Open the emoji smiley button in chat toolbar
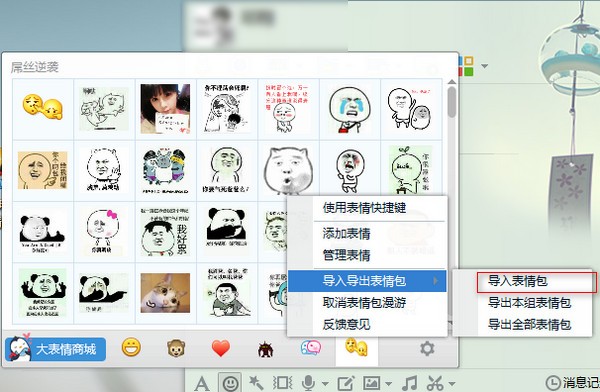The height and width of the screenshot is (392, 600). pyautogui.click(x=230, y=382)
